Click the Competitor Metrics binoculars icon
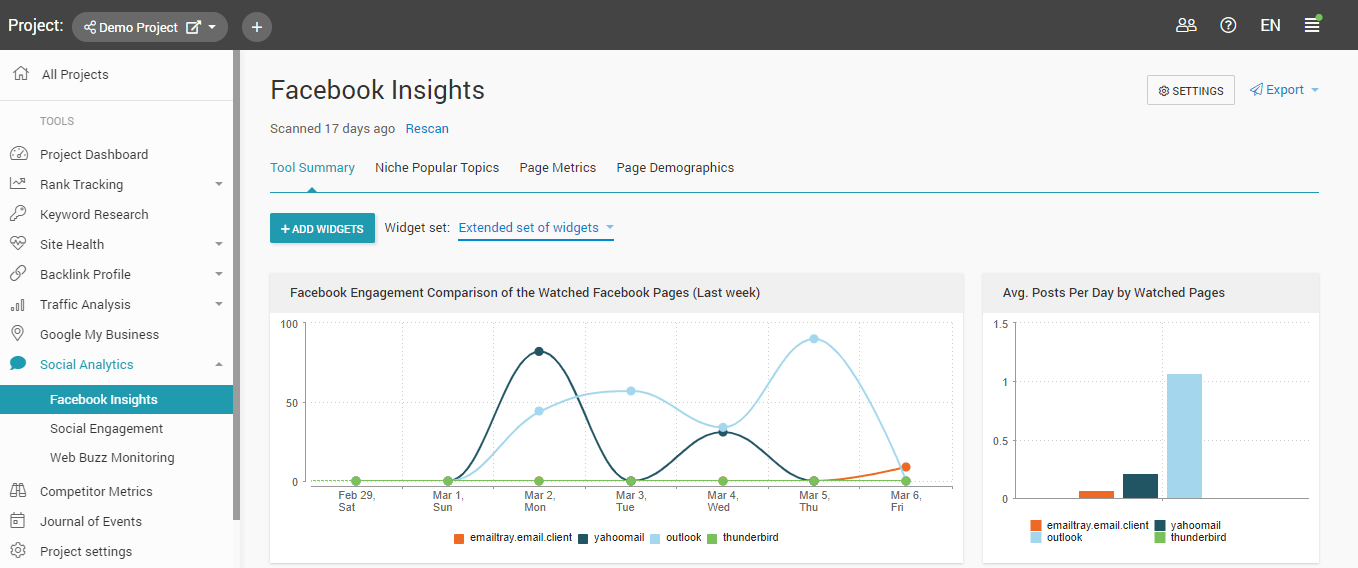Screen dimensions: 1358x568 tap(18, 491)
